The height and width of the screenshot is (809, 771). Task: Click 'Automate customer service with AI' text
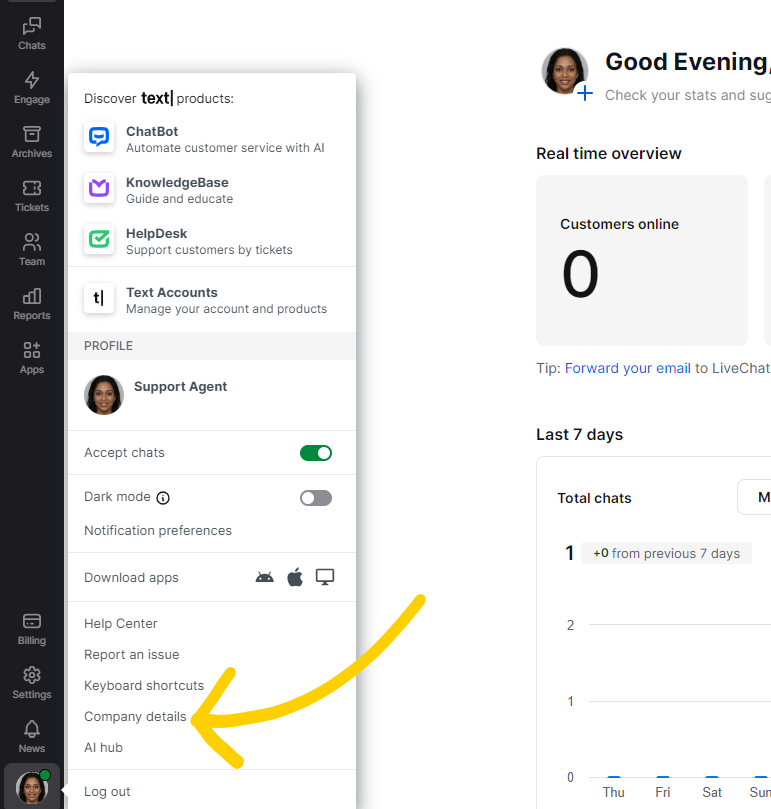coord(225,148)
